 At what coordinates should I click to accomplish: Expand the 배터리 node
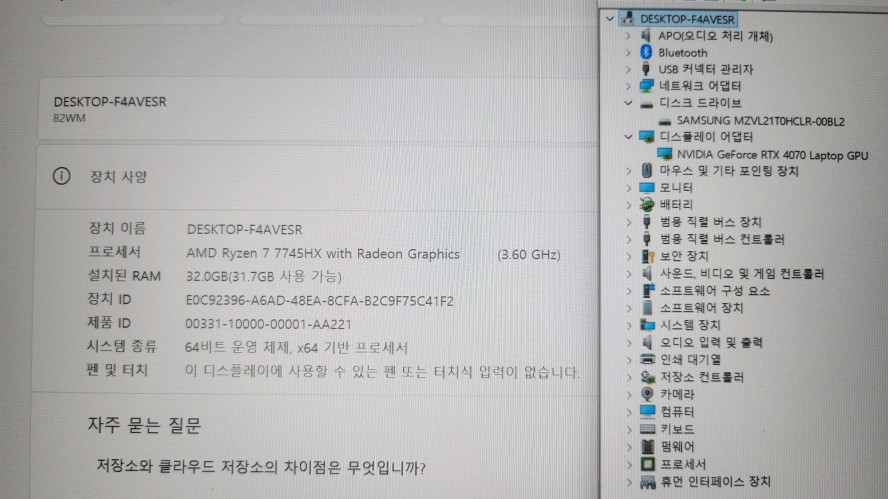click(628, 204)
